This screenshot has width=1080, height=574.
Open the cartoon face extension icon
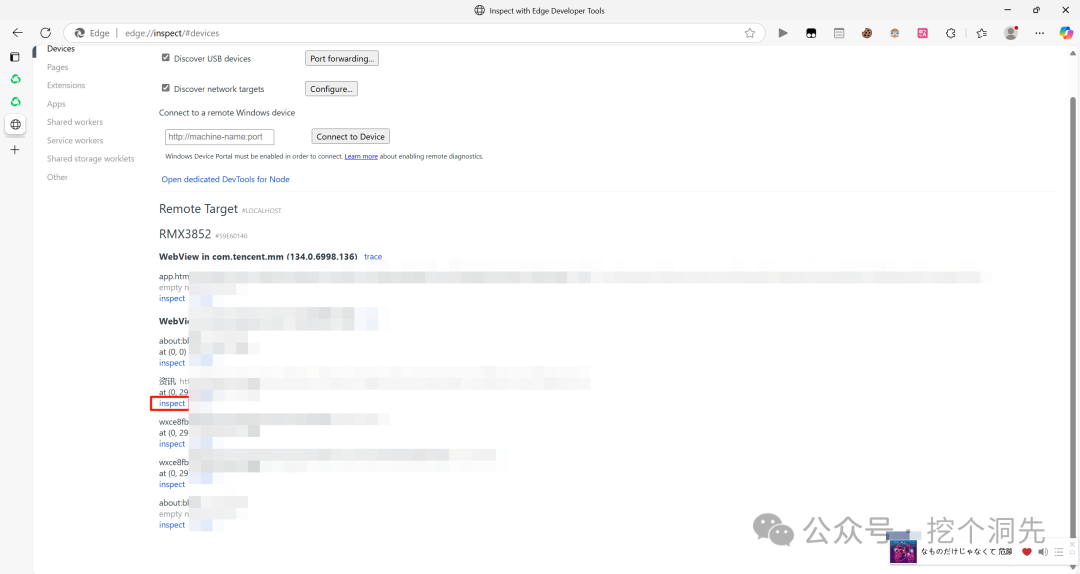point(895,33)
